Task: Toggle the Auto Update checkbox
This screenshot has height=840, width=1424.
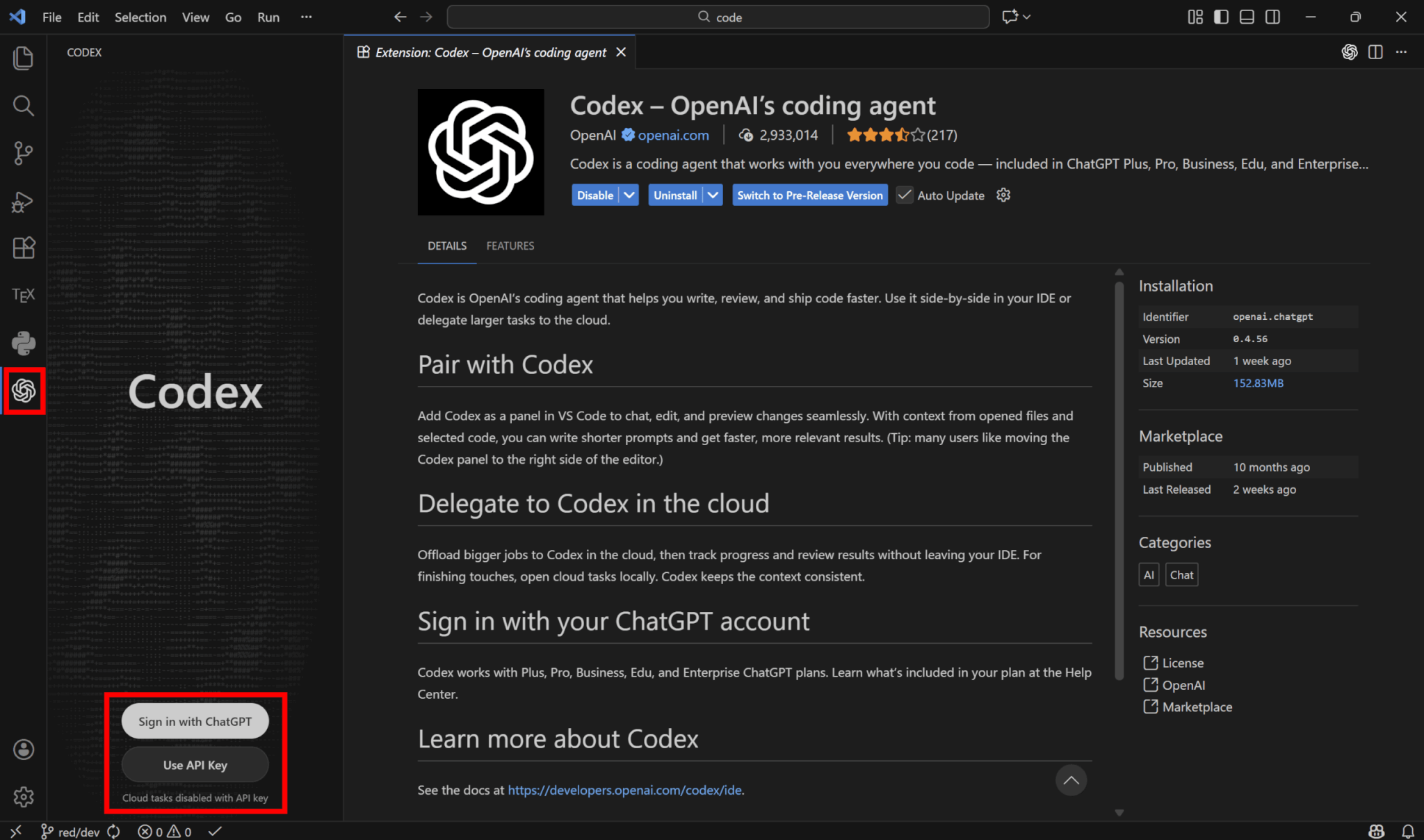Action: (x=904, y=195)
